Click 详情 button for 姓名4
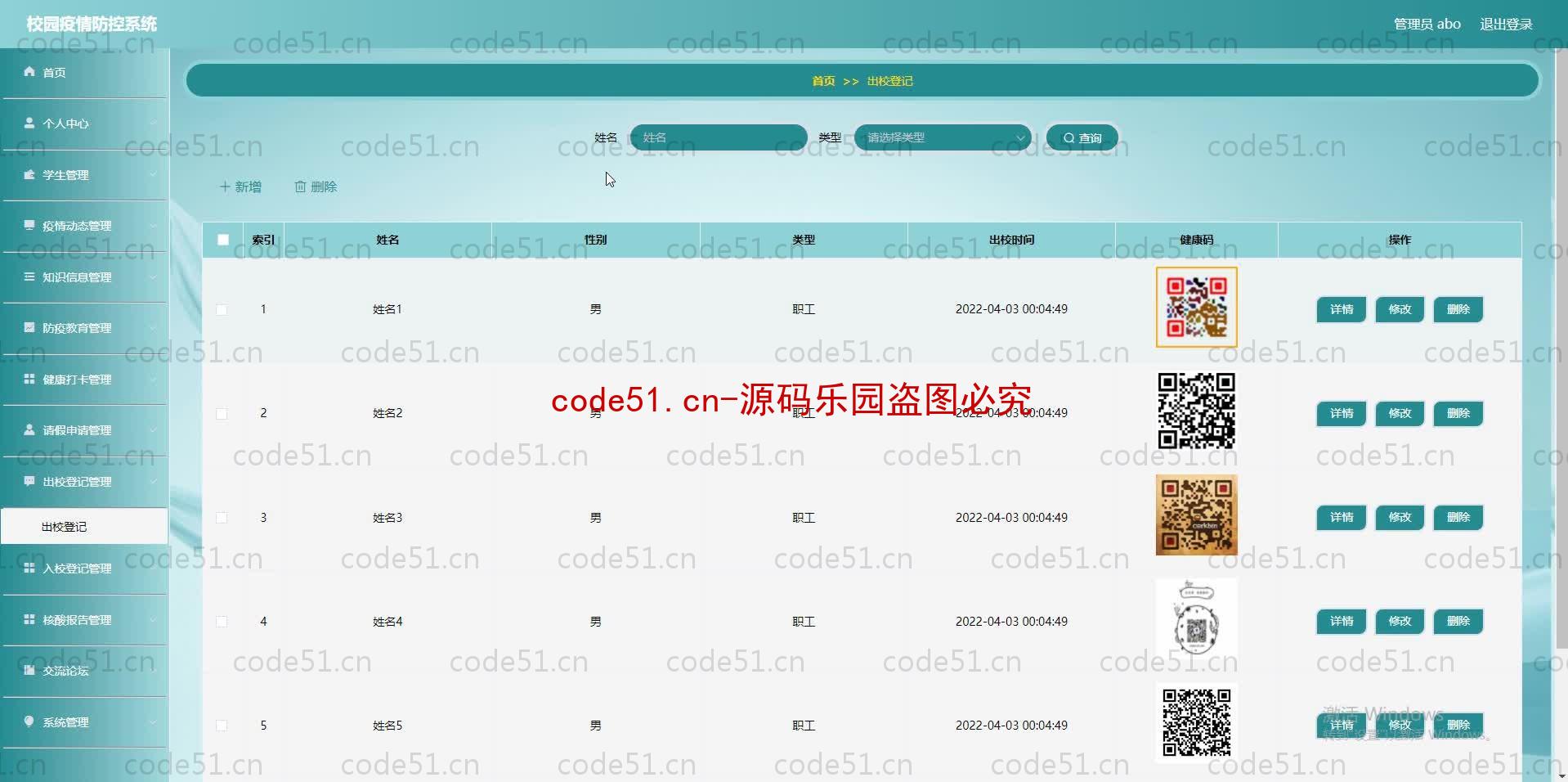Viewport: 1568px width, 782px height. [x=1341, y=621]
